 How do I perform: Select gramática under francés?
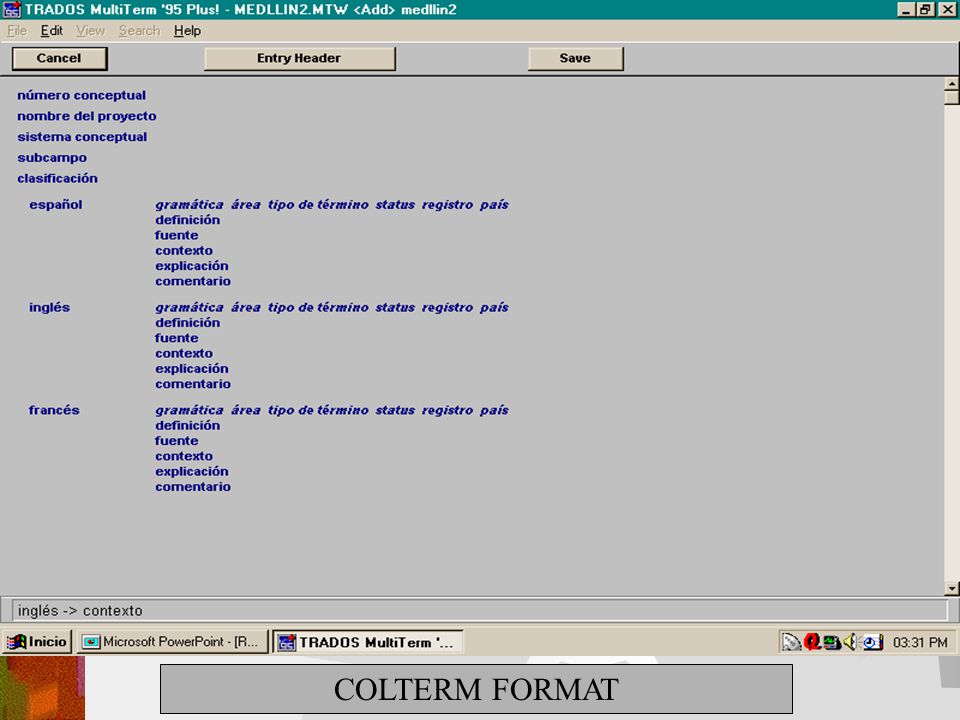click(189, 411)
